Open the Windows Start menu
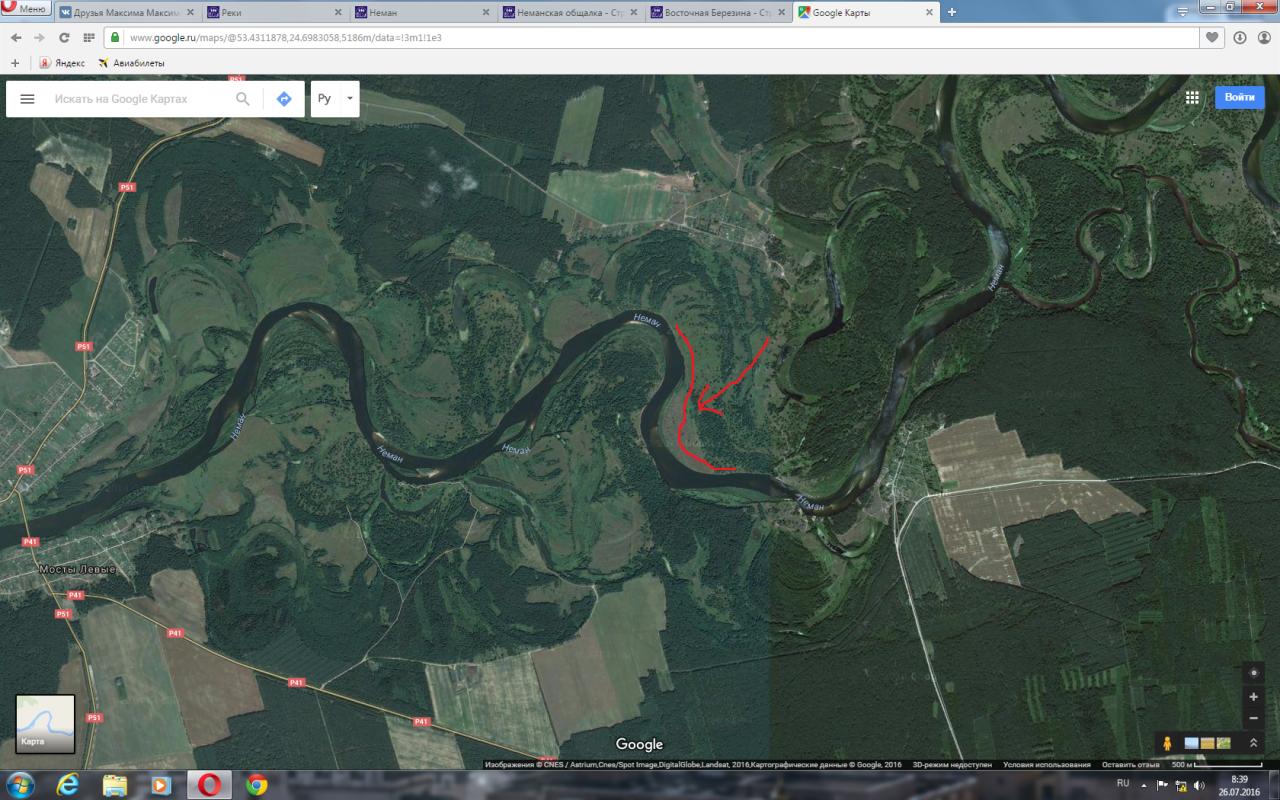The width and height of the screenshot is (1280, 800). [20, 784]
